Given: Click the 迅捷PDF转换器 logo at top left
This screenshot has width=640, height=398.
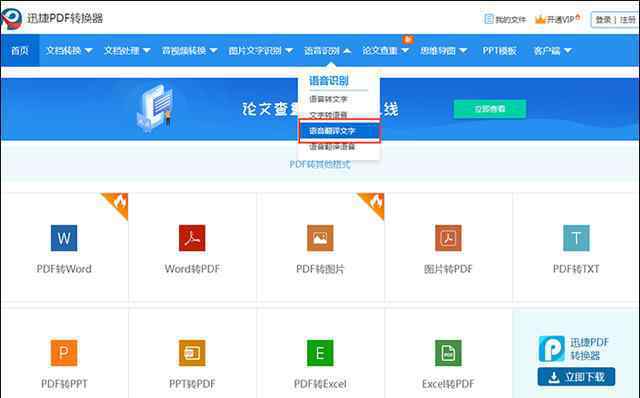Looking at the screenshot, I should pos(52,18).
